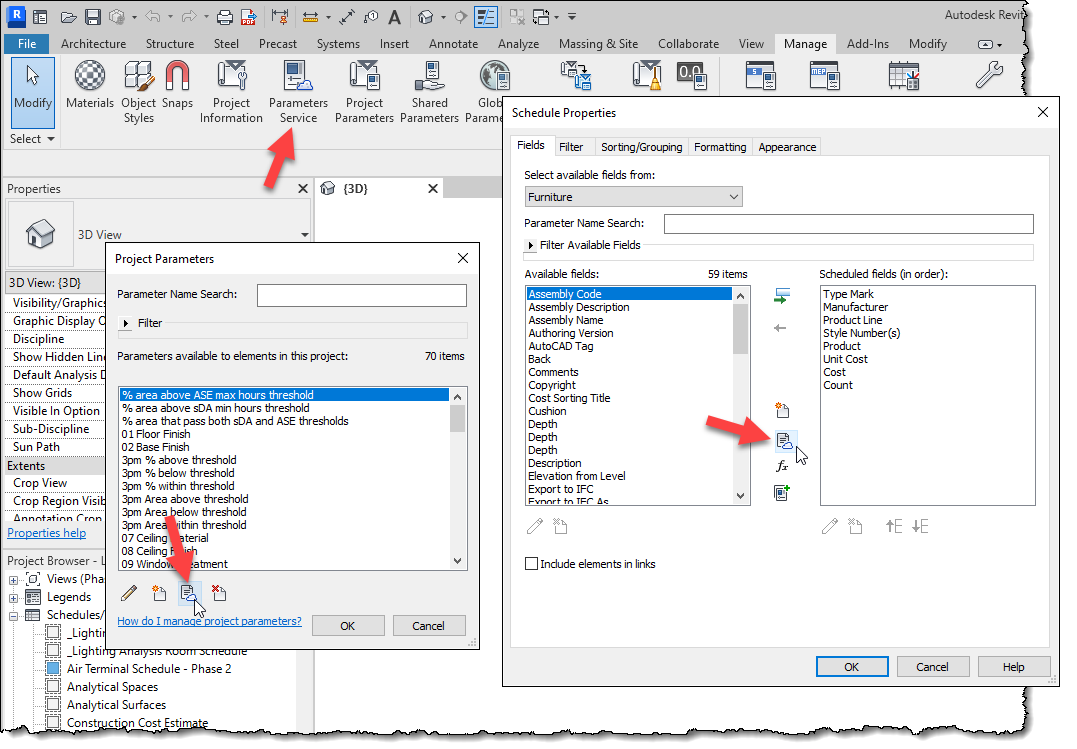Open the Materials tool in the ribbon
This screenshot has width=1077, height=749.
[x=90, y=85]
